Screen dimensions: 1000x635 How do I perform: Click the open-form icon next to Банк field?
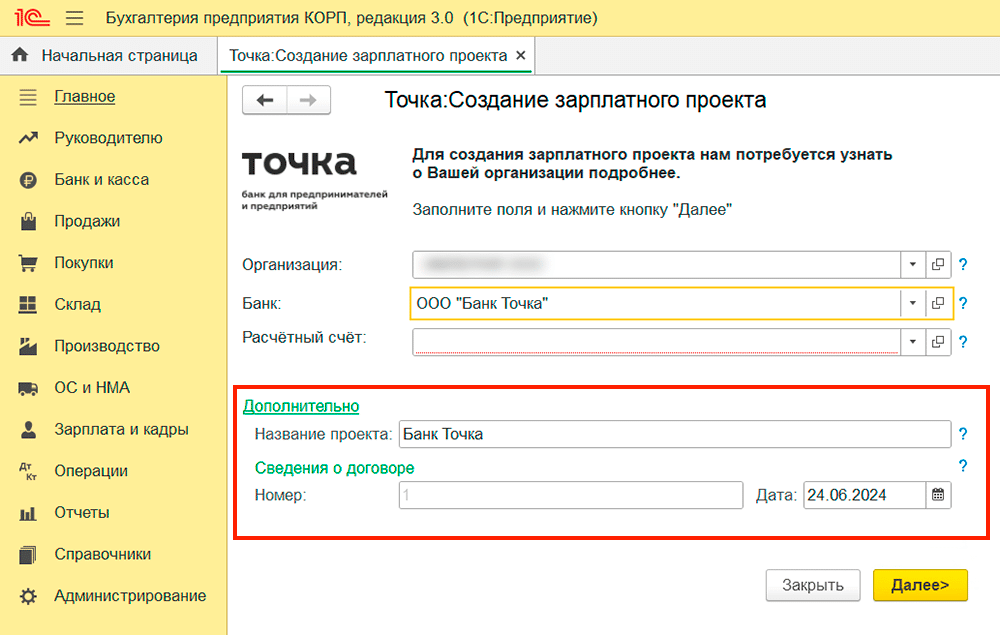click(x=938, y=303)
